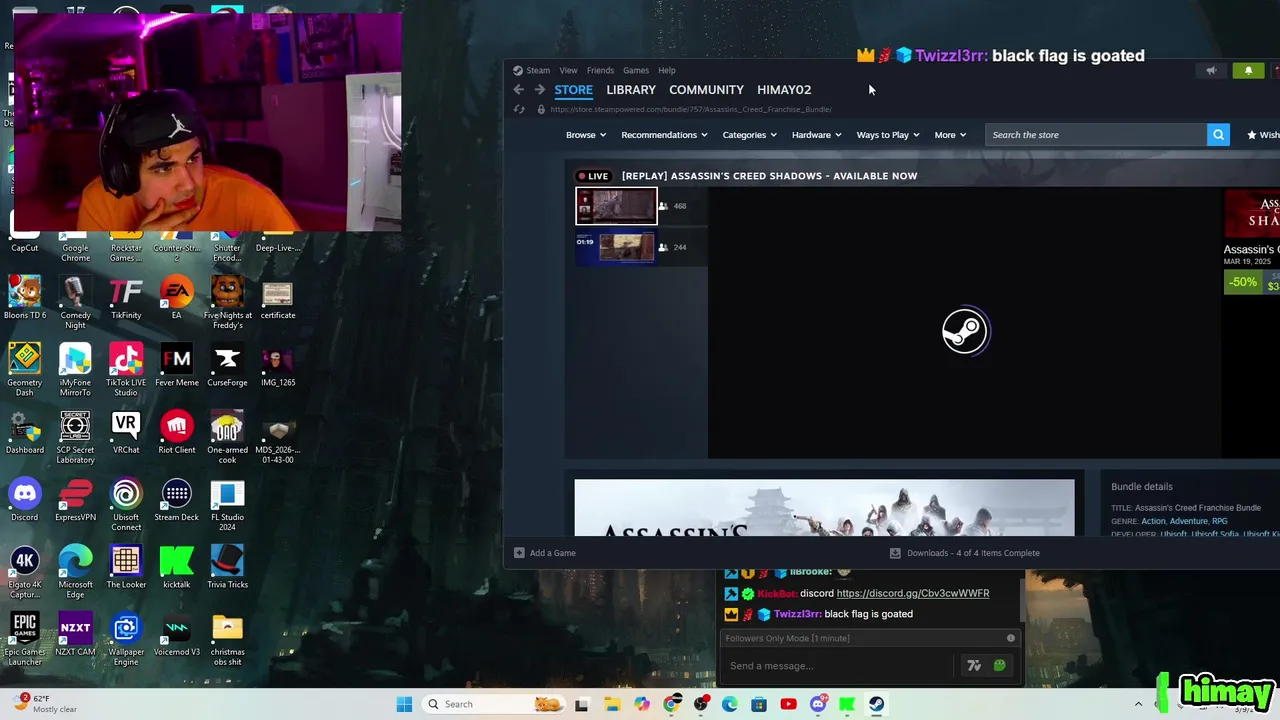Click Add a Game in Steam
Image resolution: width=1280 pixels, height=720 pixels.
pyautogui.click(x=545, y=553)
